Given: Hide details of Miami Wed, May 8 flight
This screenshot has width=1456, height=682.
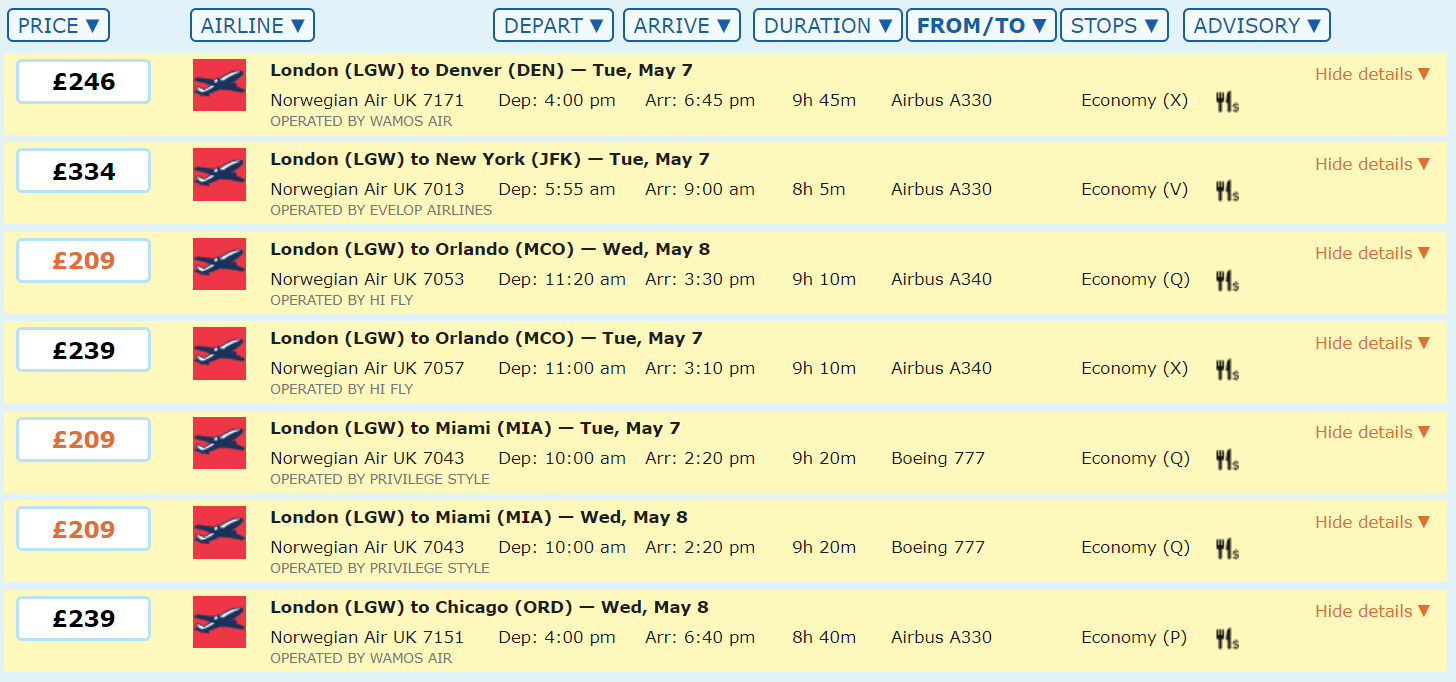Looking at the screenshot, I should (x=1373, y=522).
